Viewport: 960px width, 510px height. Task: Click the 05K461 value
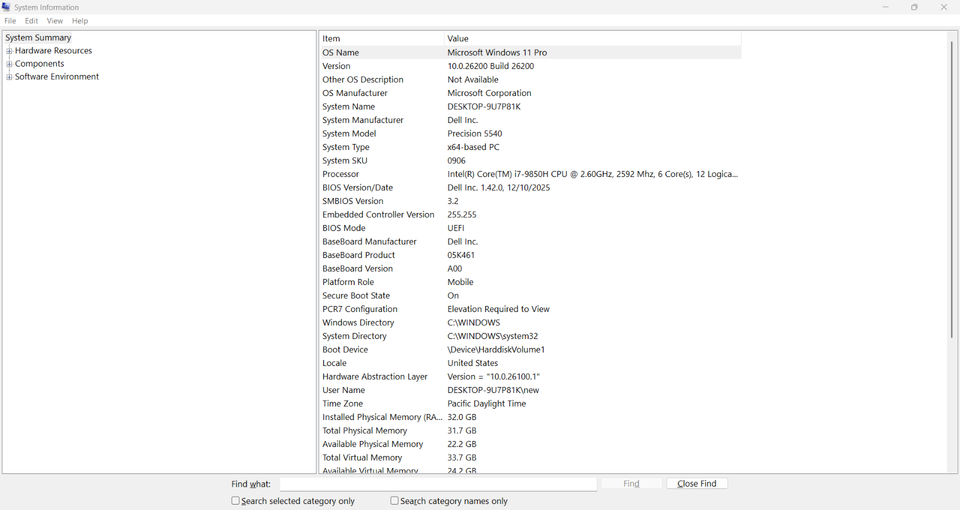click(x=461, y=255)
